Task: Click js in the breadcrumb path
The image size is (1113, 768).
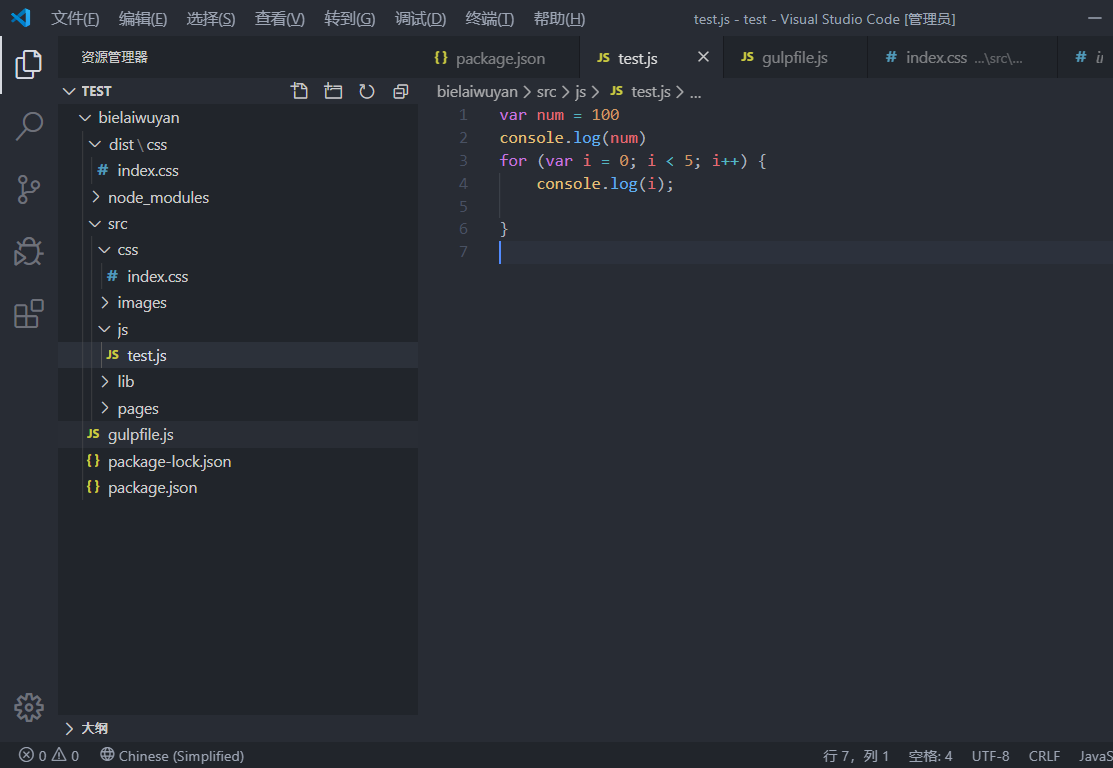Action: coord(581,92)
